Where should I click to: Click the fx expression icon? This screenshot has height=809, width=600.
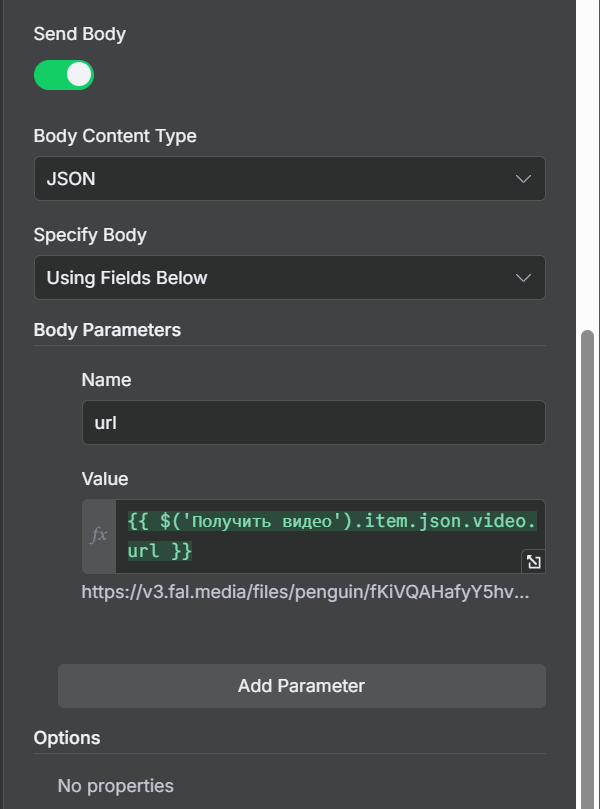click(x=99, y=535)
